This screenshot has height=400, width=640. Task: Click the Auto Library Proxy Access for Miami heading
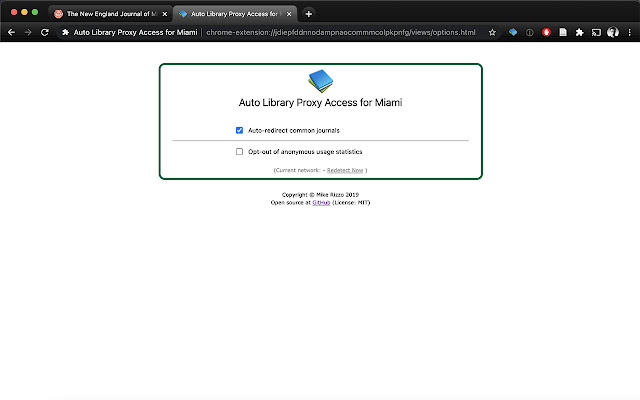(x=320, y=102)
